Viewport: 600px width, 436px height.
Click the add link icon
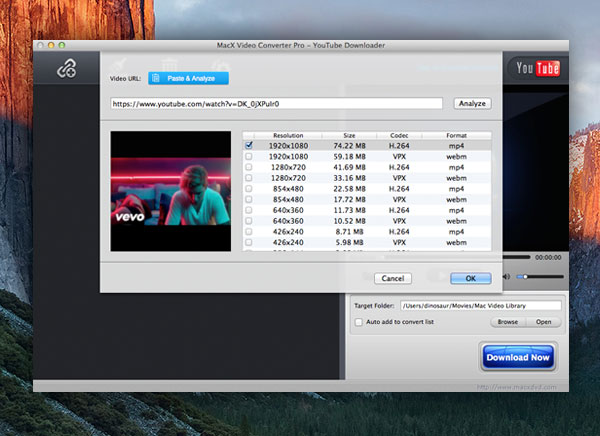(67, 69)
